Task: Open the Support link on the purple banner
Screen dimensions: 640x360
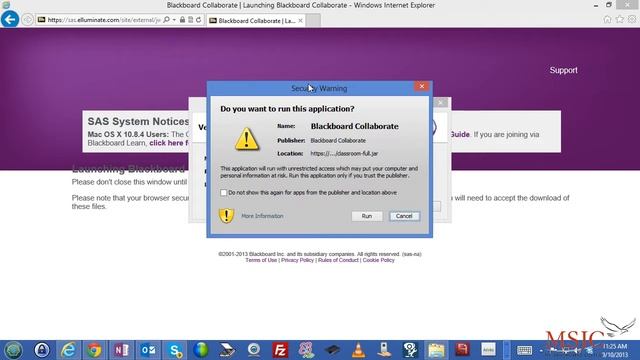Action: click(563, 70)
